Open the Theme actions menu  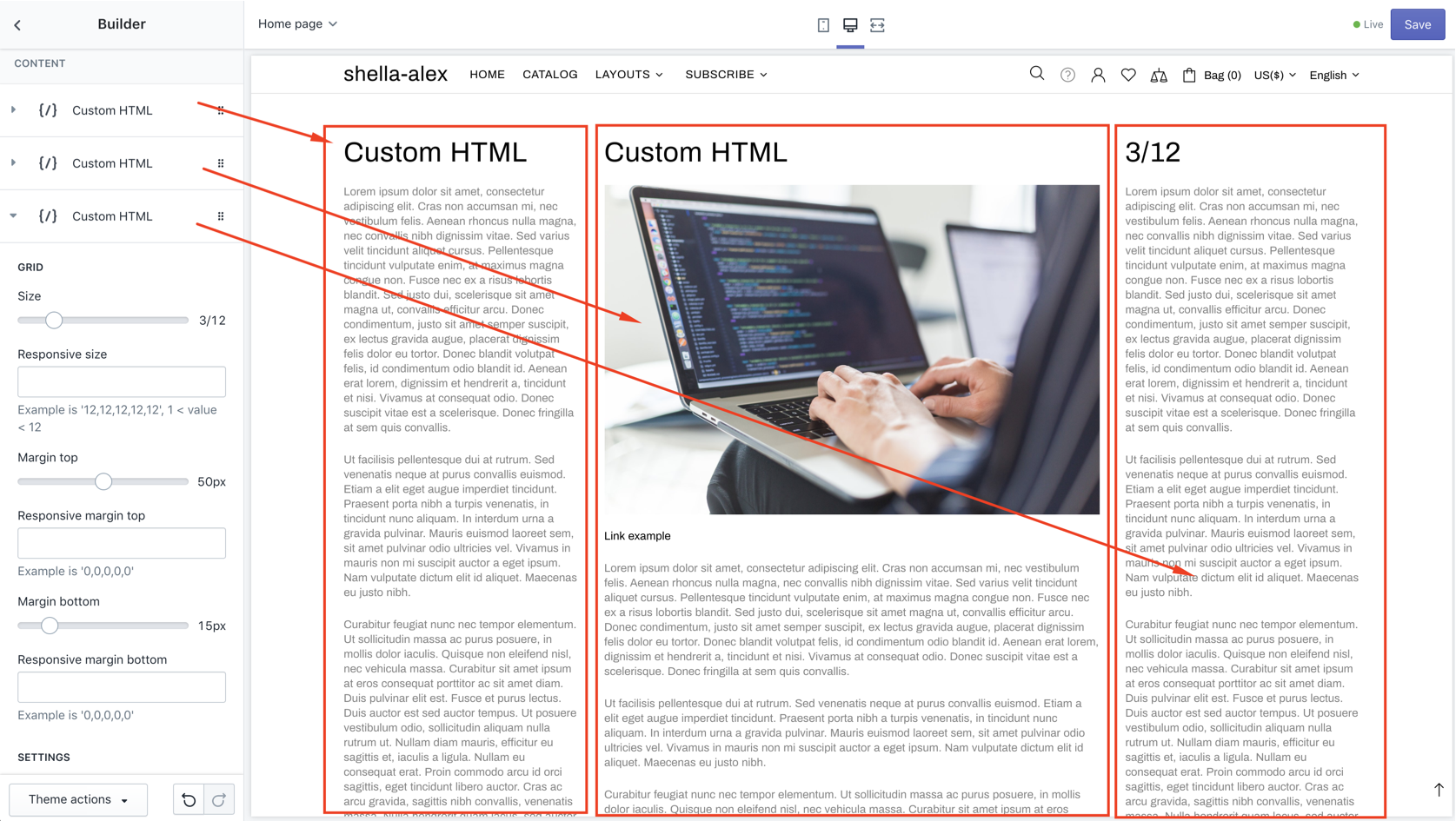(x=78, y=799)
